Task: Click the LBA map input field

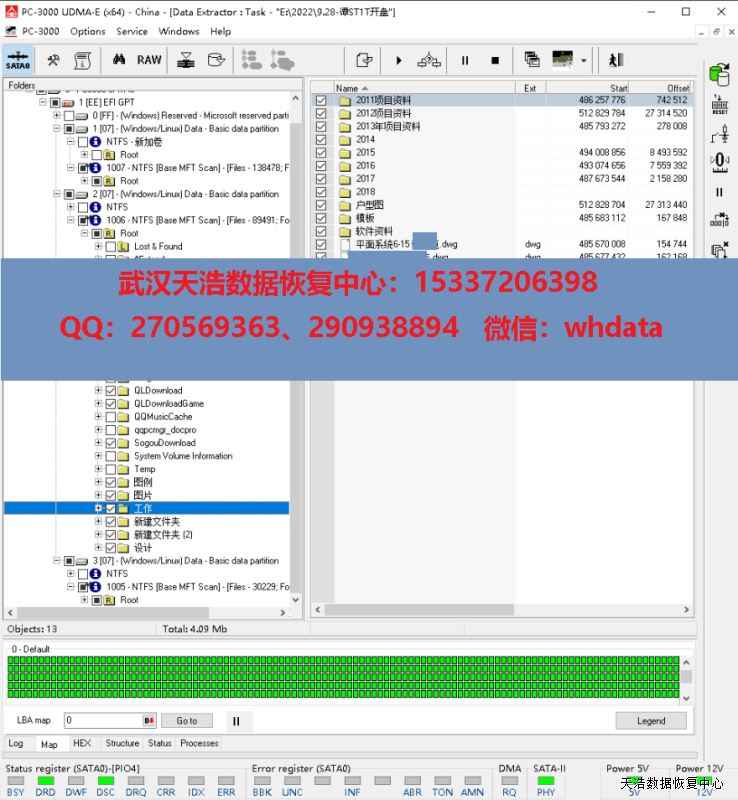Action: pos(105,720)
